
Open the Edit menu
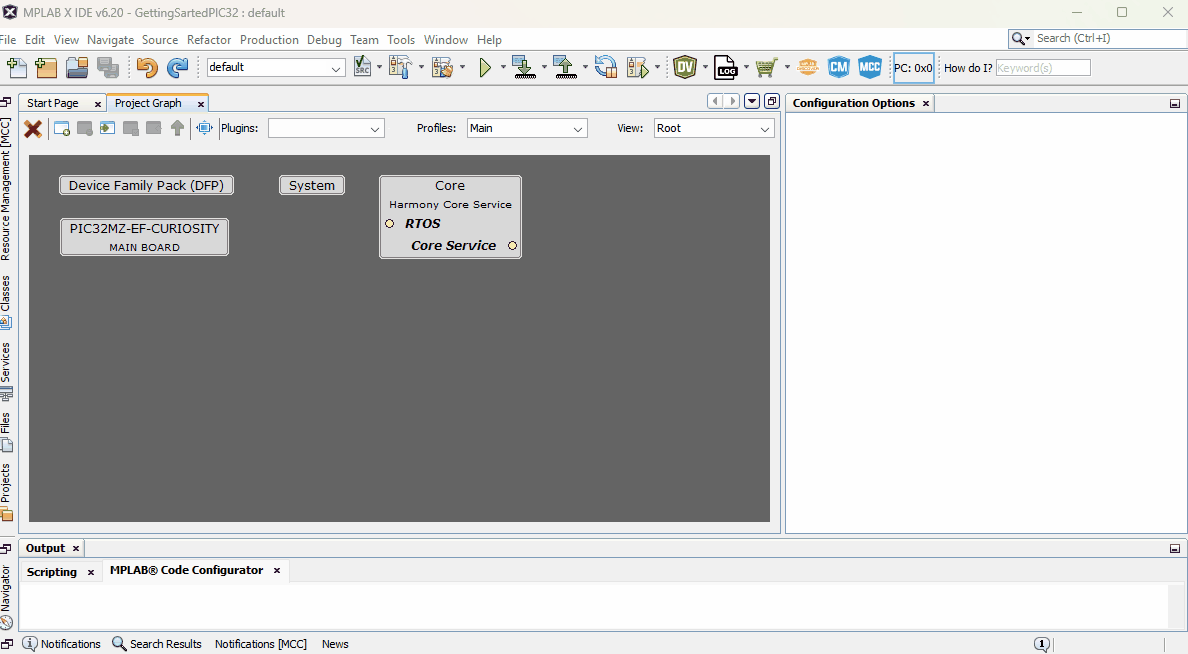click(35, 39)
